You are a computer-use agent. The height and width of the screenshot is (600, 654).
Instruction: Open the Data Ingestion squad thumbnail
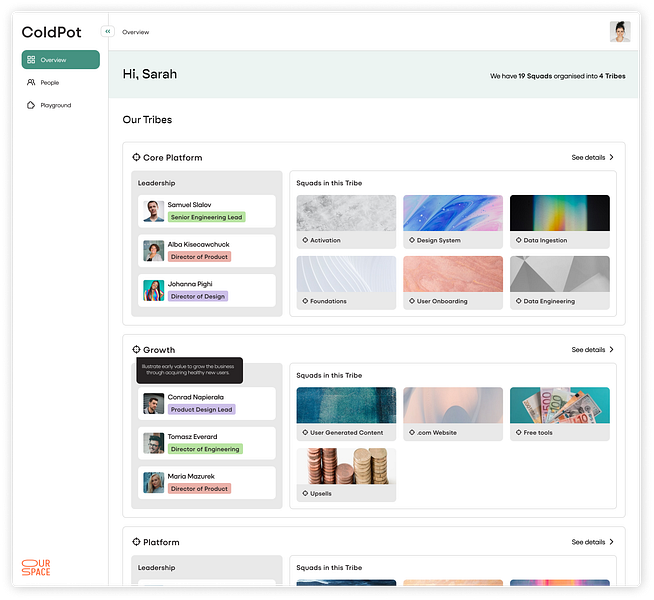tap(560, 213)
